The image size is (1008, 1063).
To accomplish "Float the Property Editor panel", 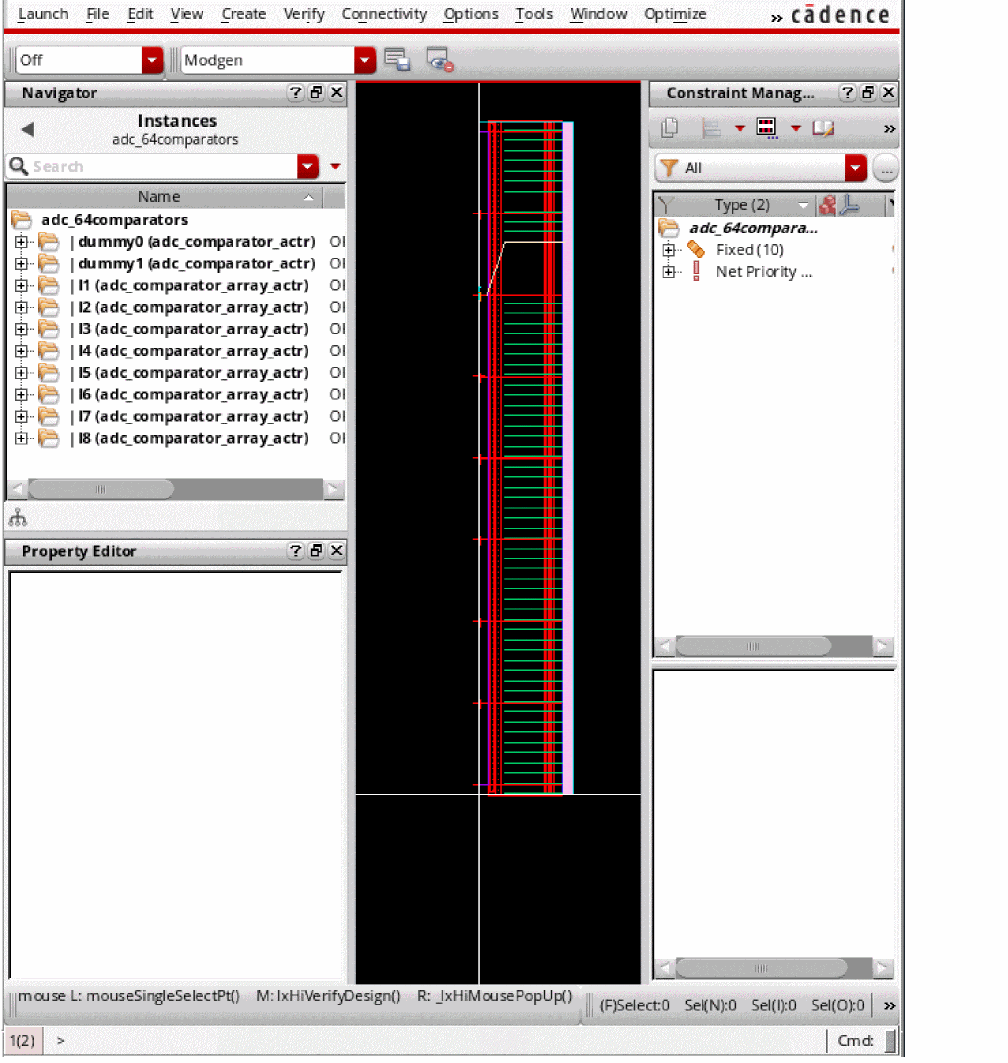I will 316,551.
